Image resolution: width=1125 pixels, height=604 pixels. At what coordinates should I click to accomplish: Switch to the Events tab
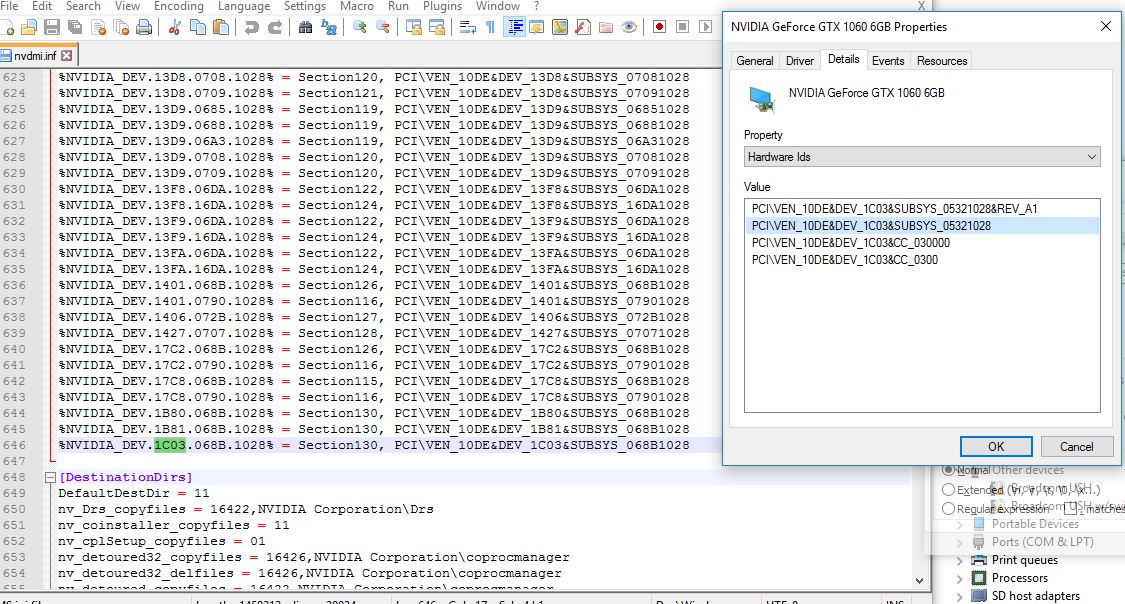click(x=888, y=61)
